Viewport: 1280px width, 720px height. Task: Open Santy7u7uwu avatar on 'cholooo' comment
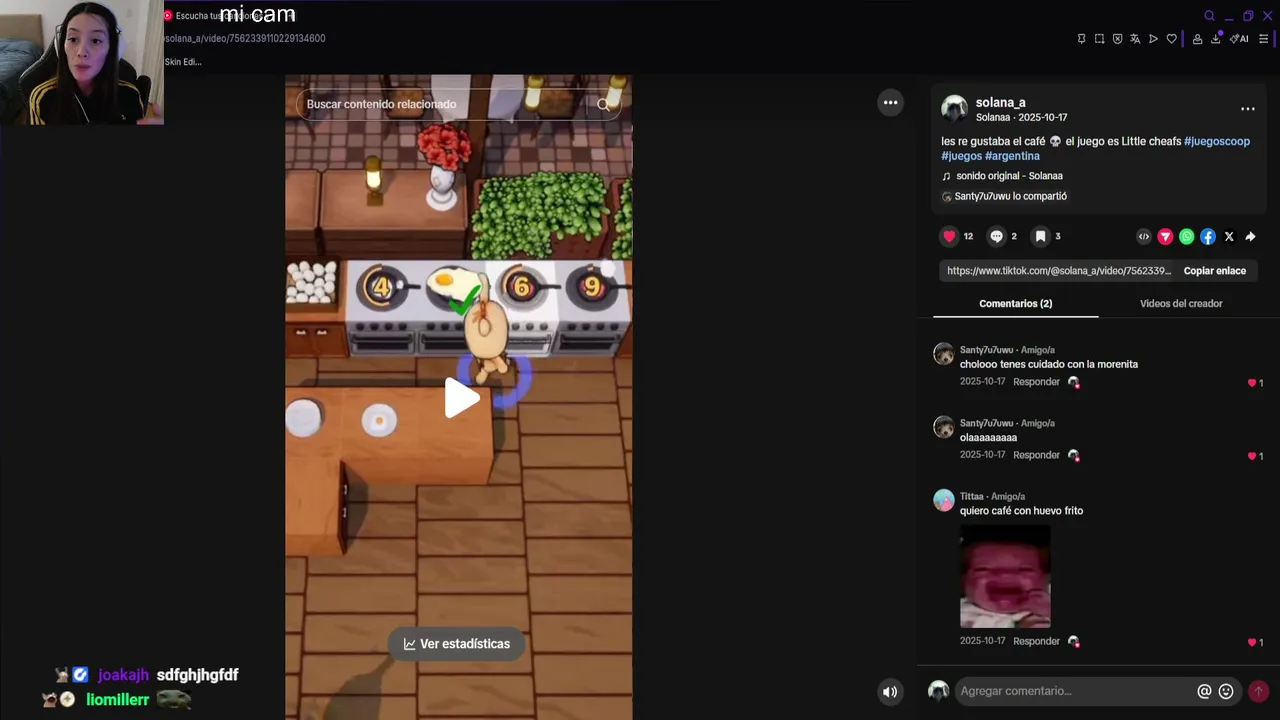coord(943,354)
